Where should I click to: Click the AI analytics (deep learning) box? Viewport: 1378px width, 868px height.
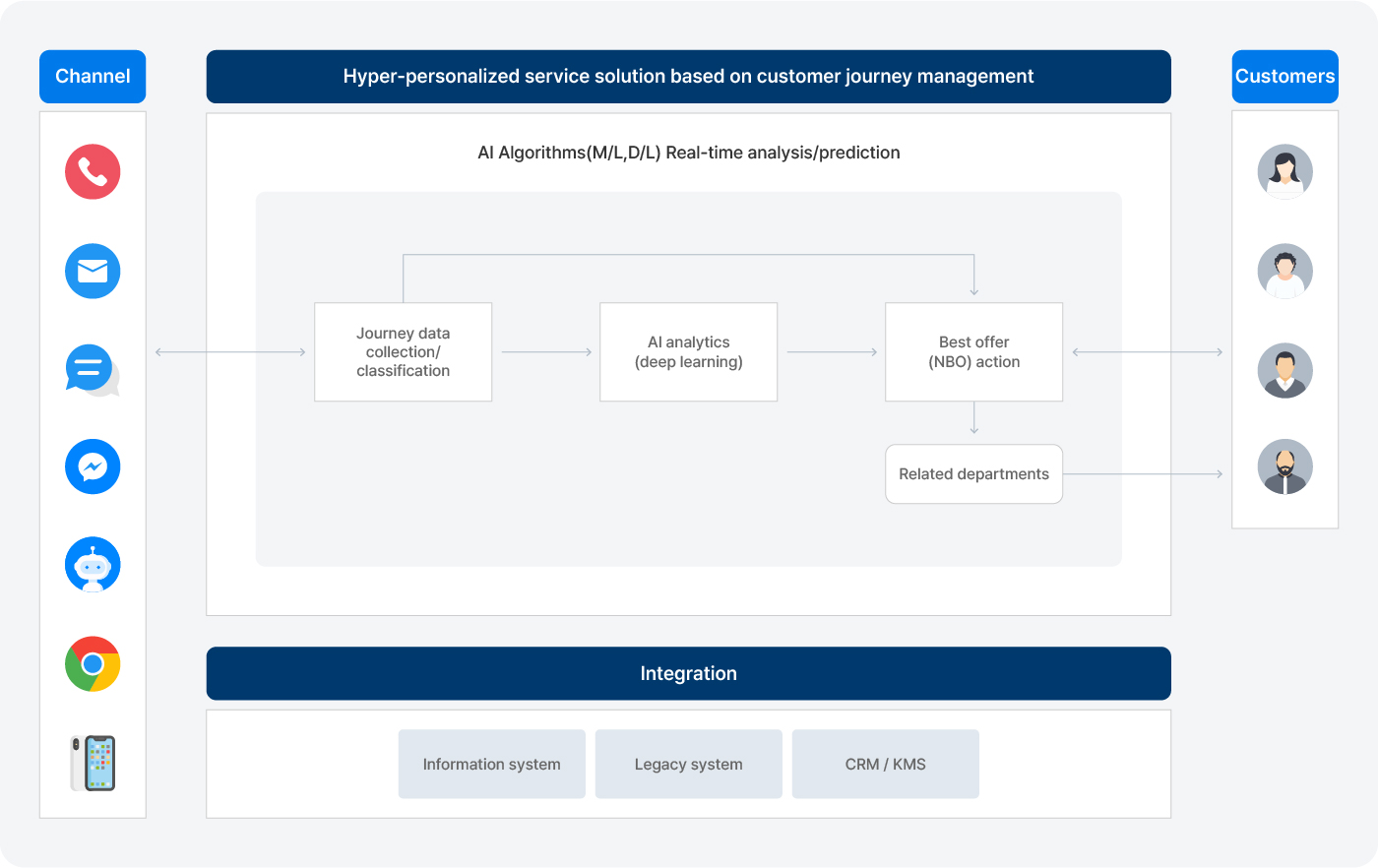tap(688, 352)
